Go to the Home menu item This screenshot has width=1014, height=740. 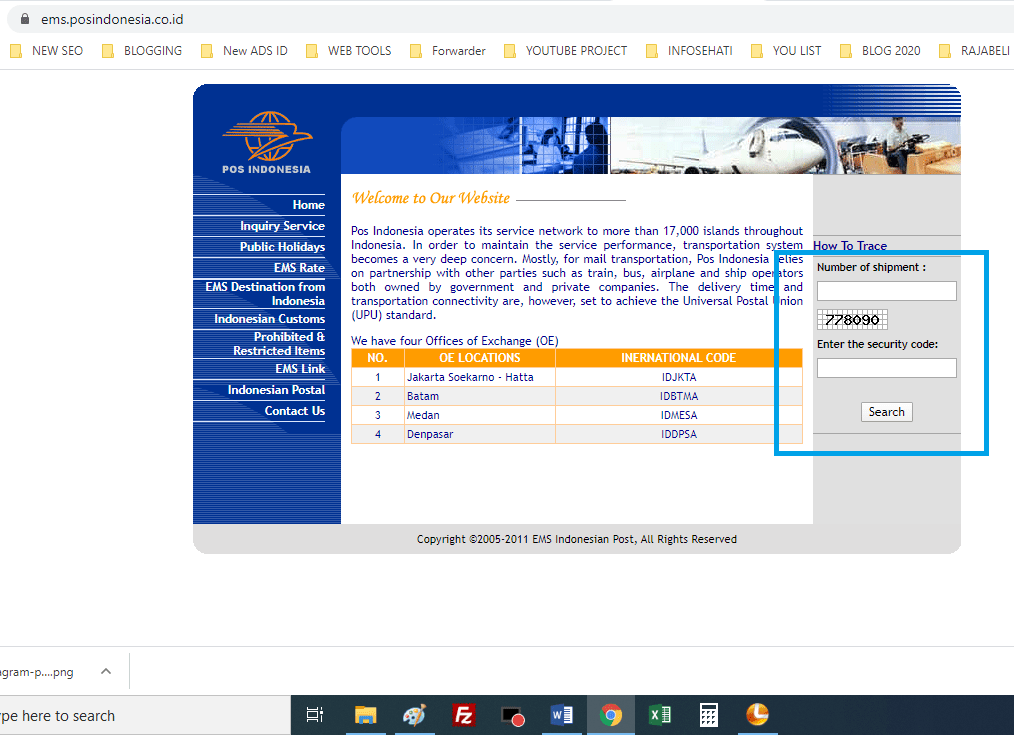[308, 205]
